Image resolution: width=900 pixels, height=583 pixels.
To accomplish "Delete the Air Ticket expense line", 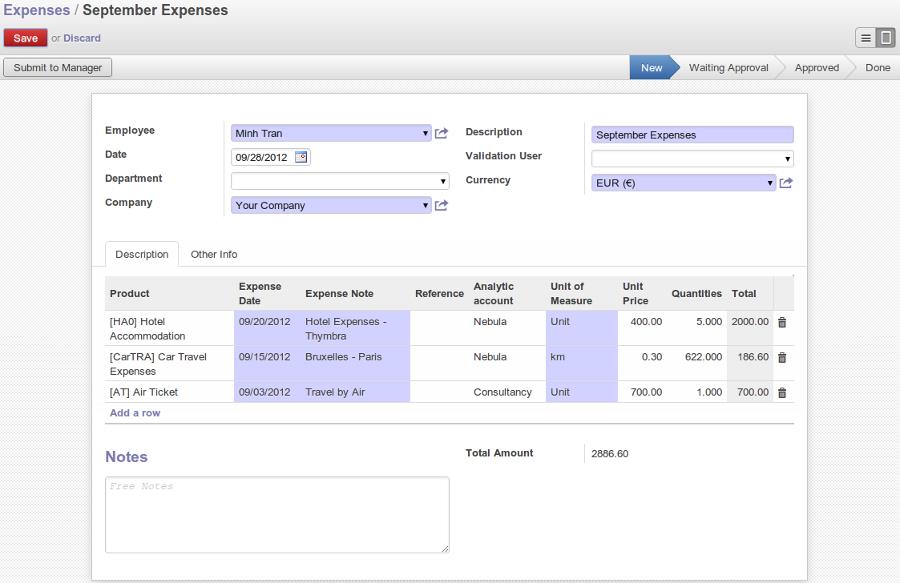I will pos(782,392).
